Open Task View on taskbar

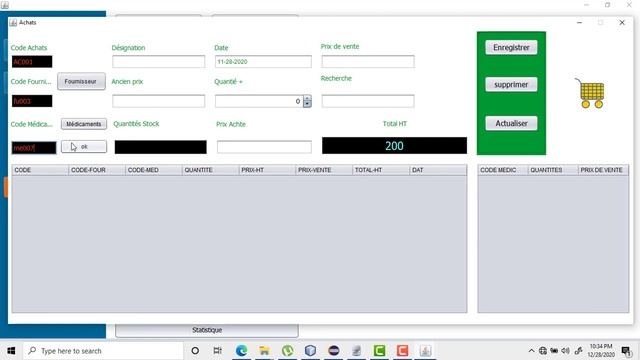(x=218, y=351)
